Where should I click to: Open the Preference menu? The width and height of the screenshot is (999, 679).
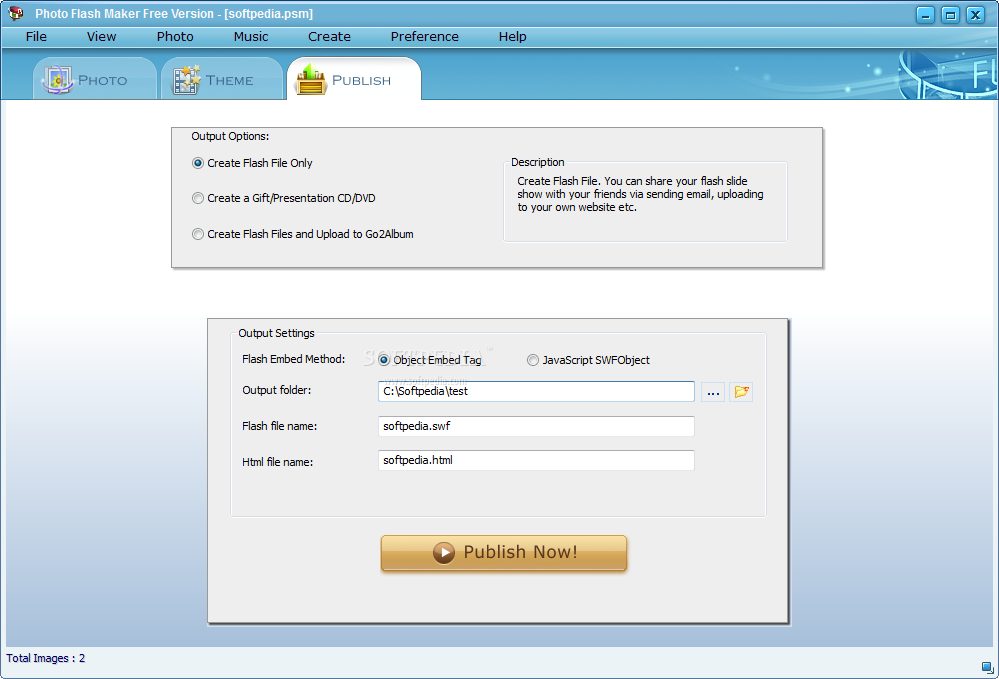(x=424, y=37)
